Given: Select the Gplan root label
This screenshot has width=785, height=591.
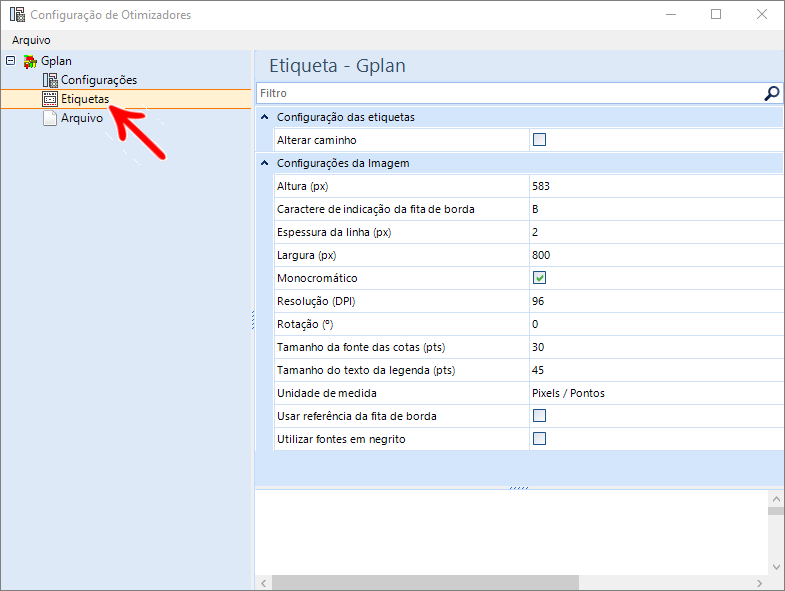Looking at the screenshot, I should 56,61.
